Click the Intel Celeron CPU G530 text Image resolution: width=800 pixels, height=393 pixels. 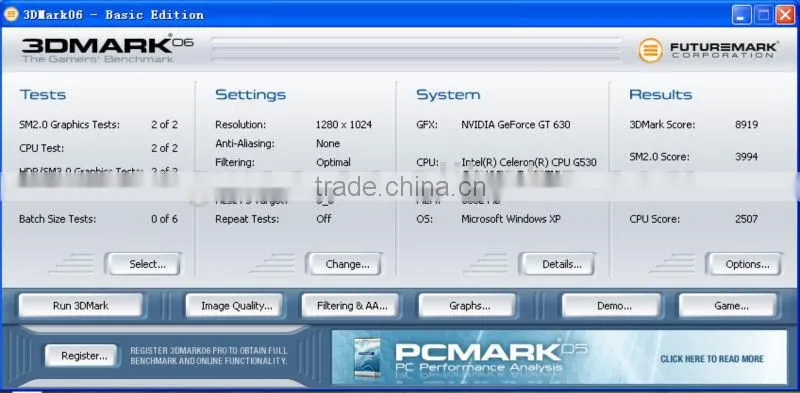click(529, 162)
